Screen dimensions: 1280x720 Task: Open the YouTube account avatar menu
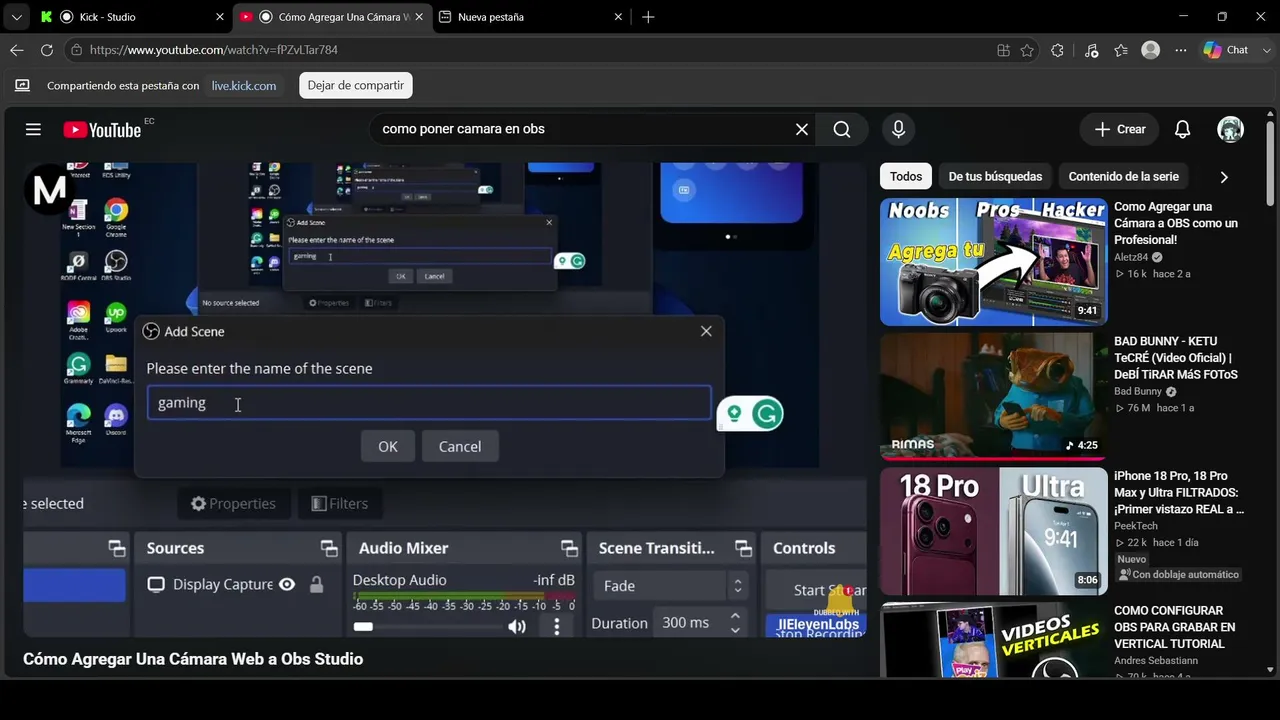coord(1230,129)
